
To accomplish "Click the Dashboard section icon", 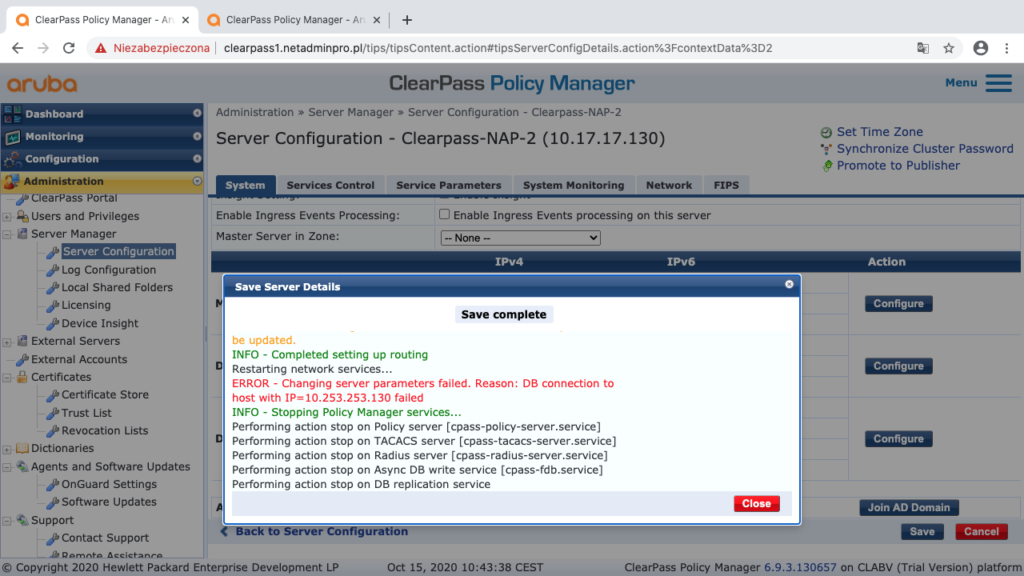I will tap(12, 114).
